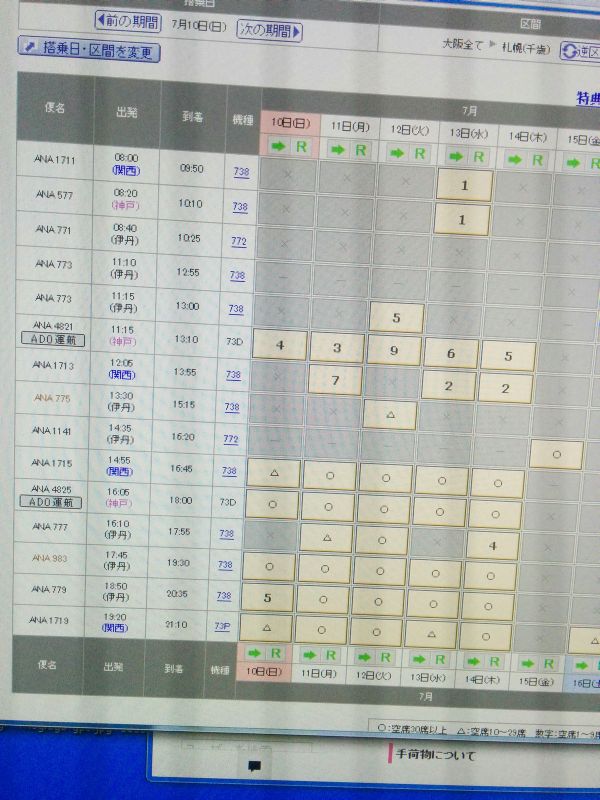Click the footer green arrow above 11日(月)
The height and width of the screenshot is (800, 600).
tap(309, 655)
